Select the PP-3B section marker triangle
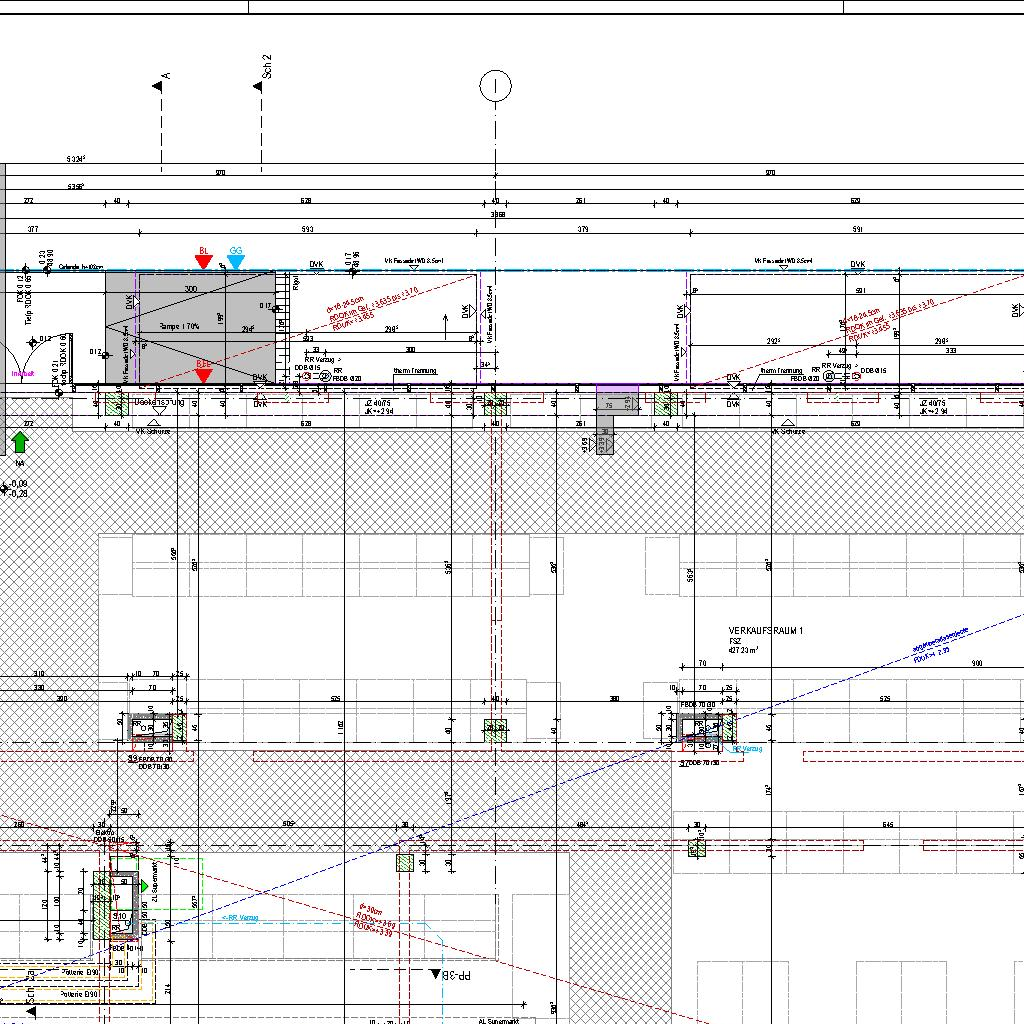Image resolution: width=1024 pixels, height=1024 pixels. point(435,973)
